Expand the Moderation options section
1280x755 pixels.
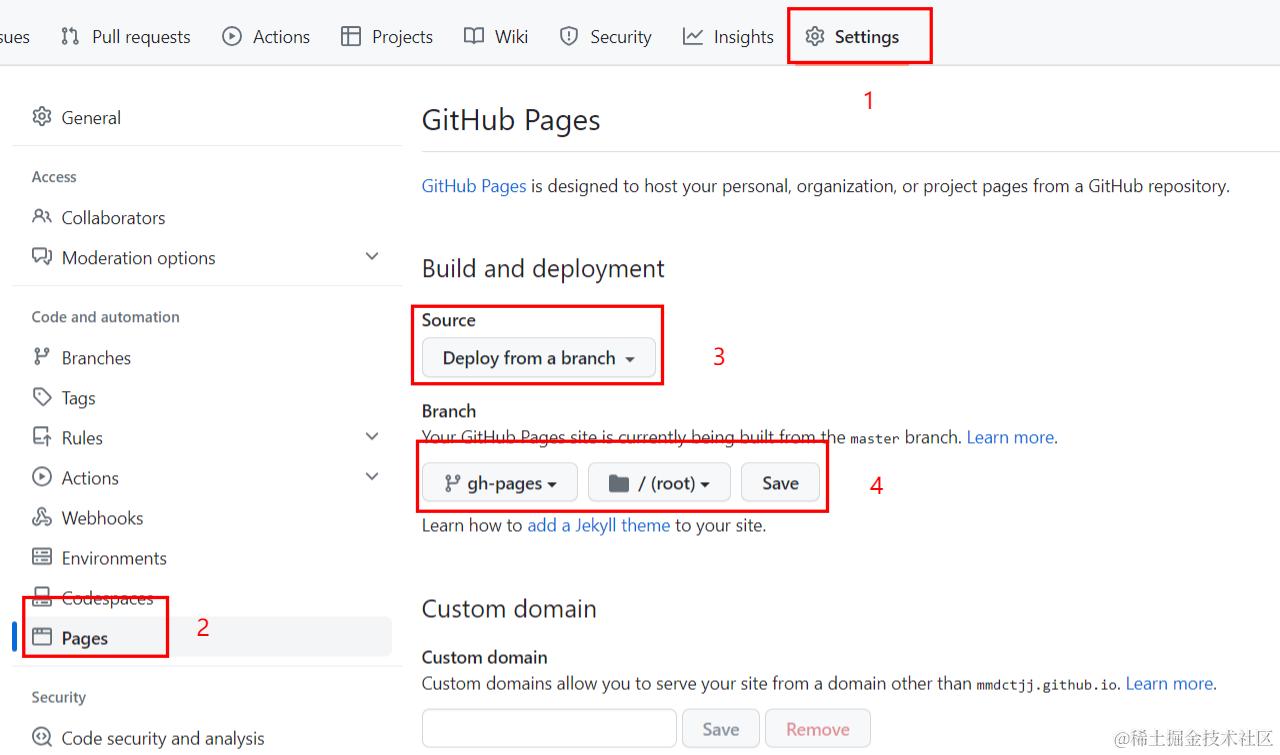pos(372,257)
